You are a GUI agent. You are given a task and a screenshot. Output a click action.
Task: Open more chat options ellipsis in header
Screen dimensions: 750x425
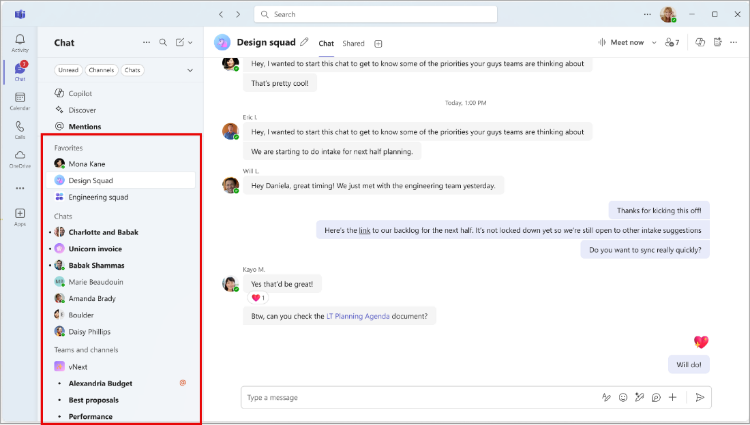(x=733, y=43)
